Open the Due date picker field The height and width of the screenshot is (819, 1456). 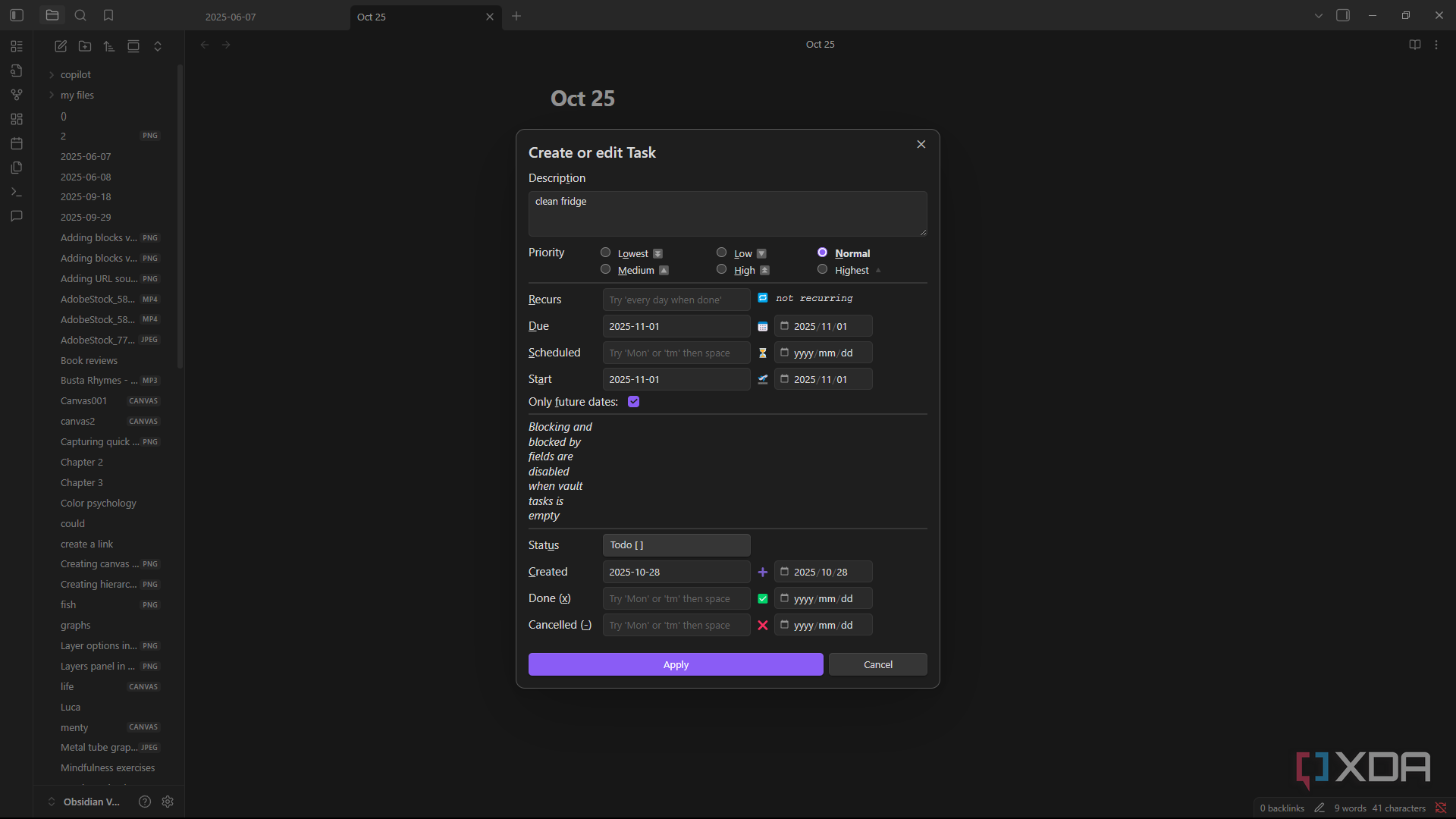(824, 326)
